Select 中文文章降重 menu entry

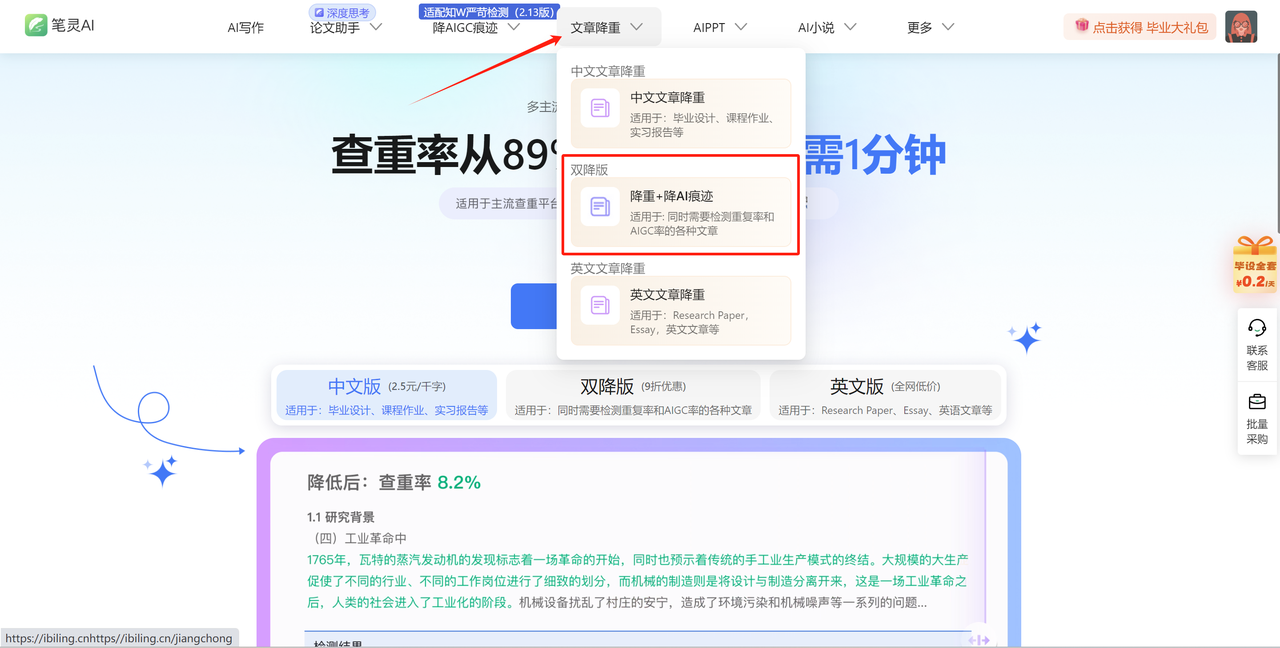click(681, 114)
